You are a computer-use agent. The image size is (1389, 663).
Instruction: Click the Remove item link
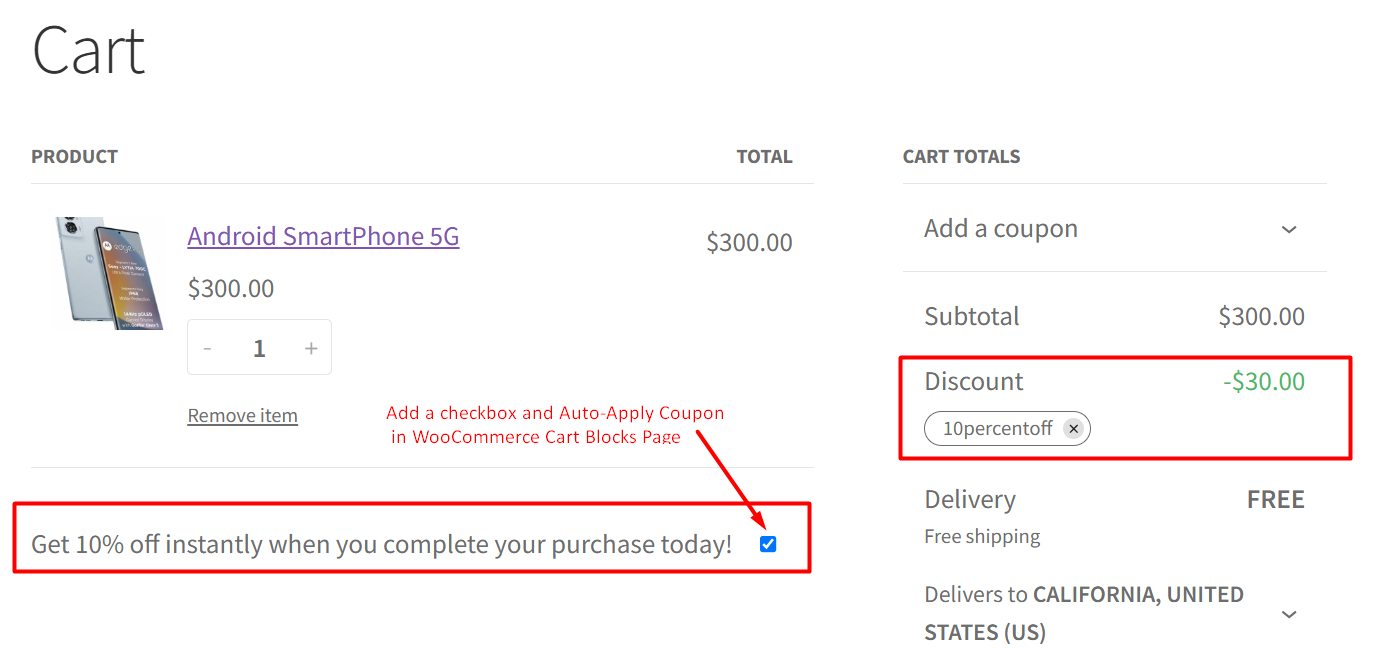(242, 416)
